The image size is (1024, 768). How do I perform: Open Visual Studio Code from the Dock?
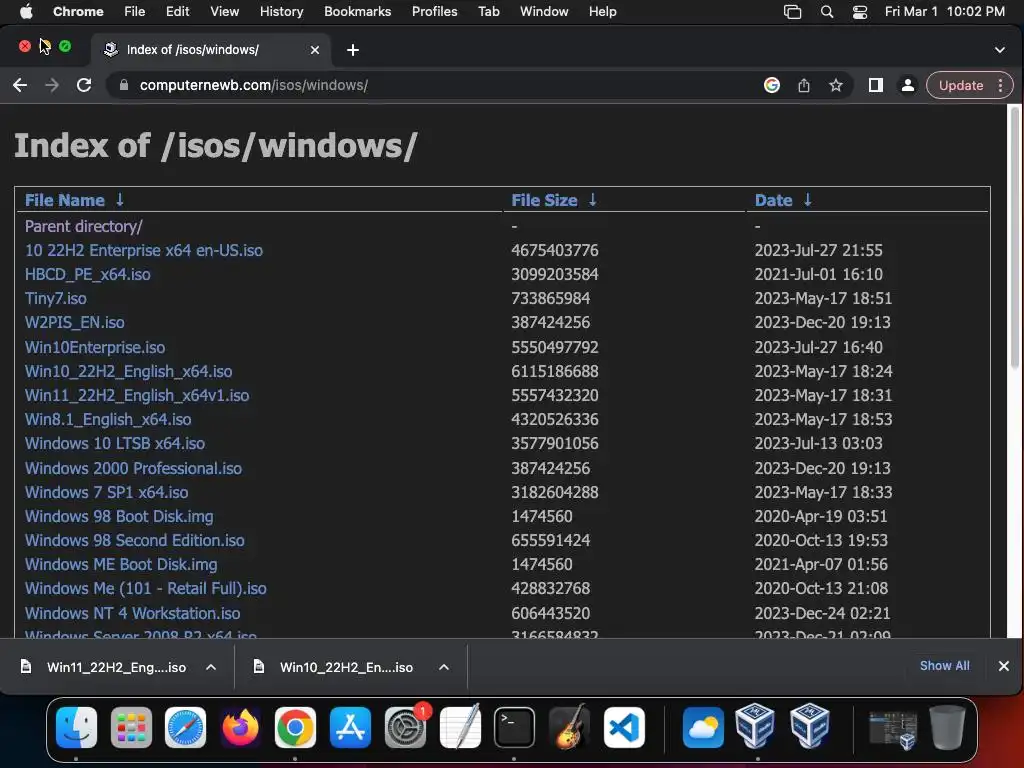tap(624, 727)
